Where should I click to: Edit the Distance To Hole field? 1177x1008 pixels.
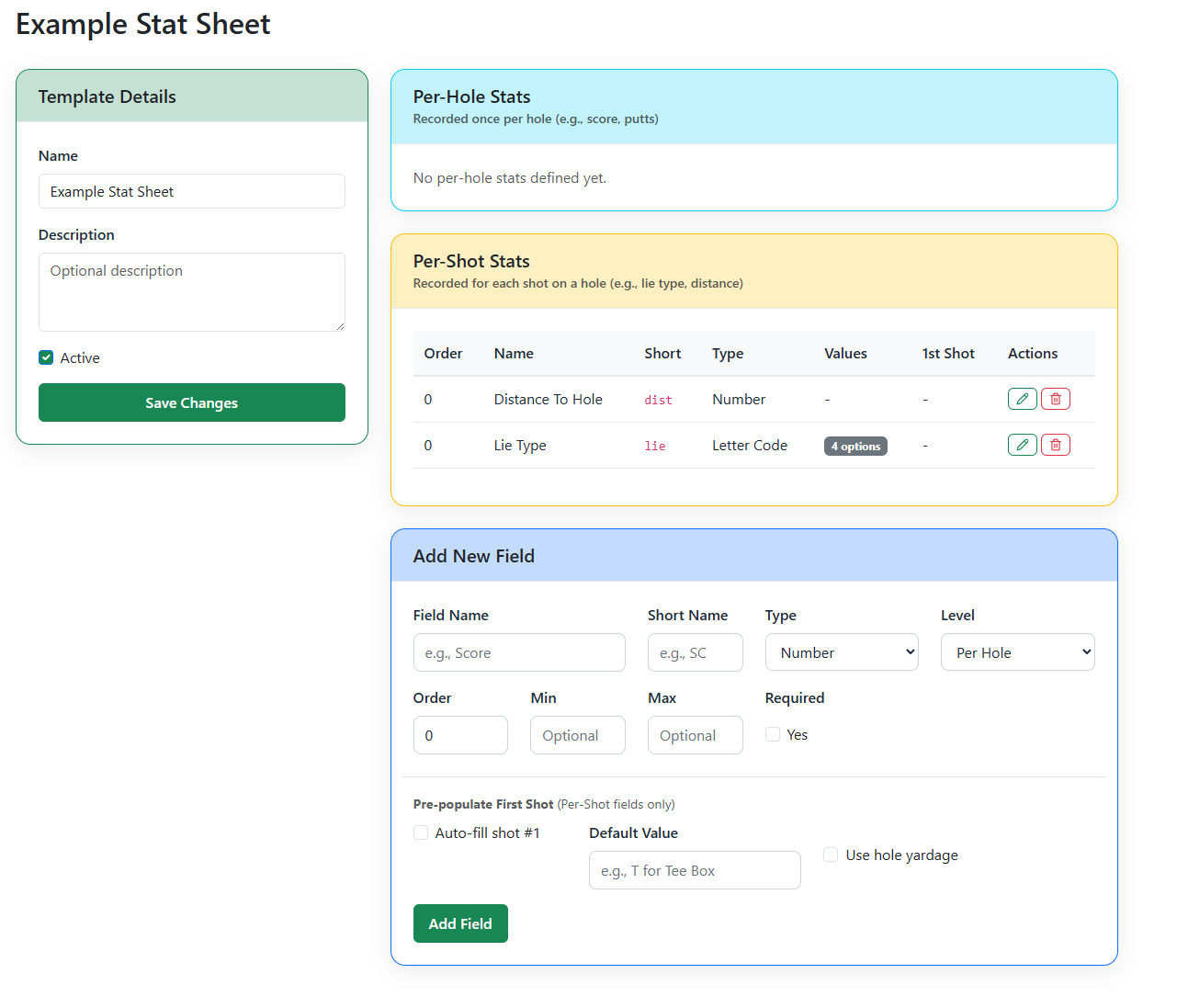[x=1022, y=399]
